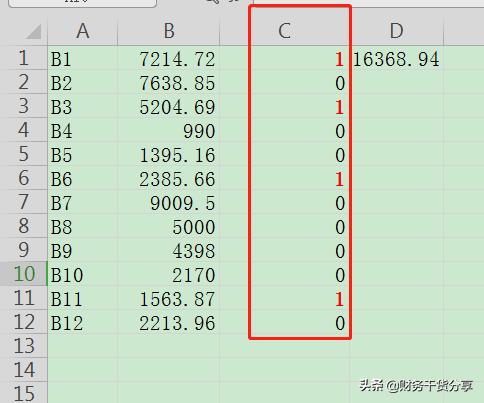484x403 pixels.
Task: Click the red 1 in row 3
Action: (x=339, y=107)
